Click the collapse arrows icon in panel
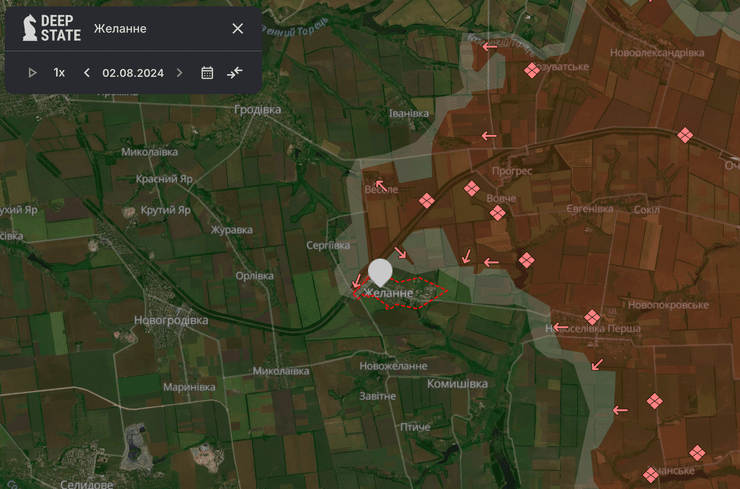 235,72
